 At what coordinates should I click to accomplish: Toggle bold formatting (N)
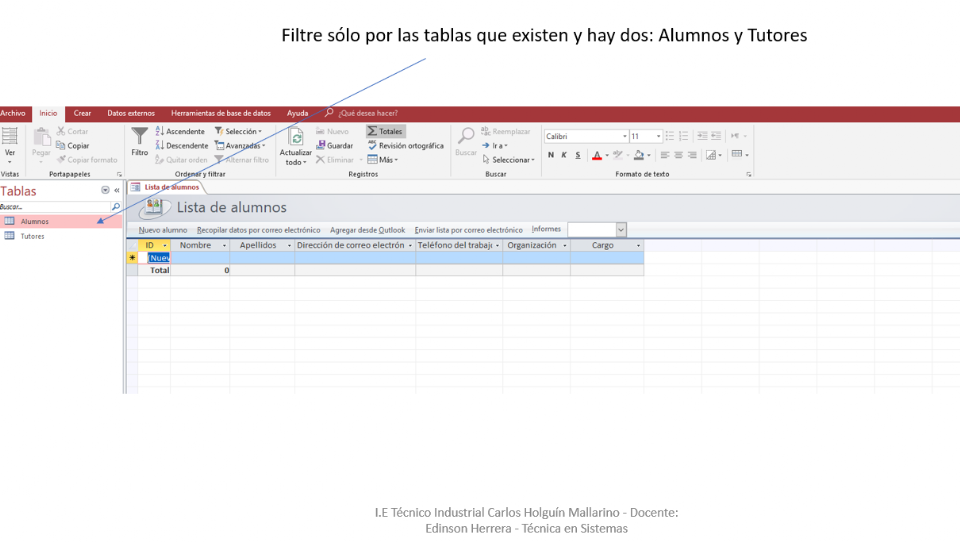[x=550, y=155]
